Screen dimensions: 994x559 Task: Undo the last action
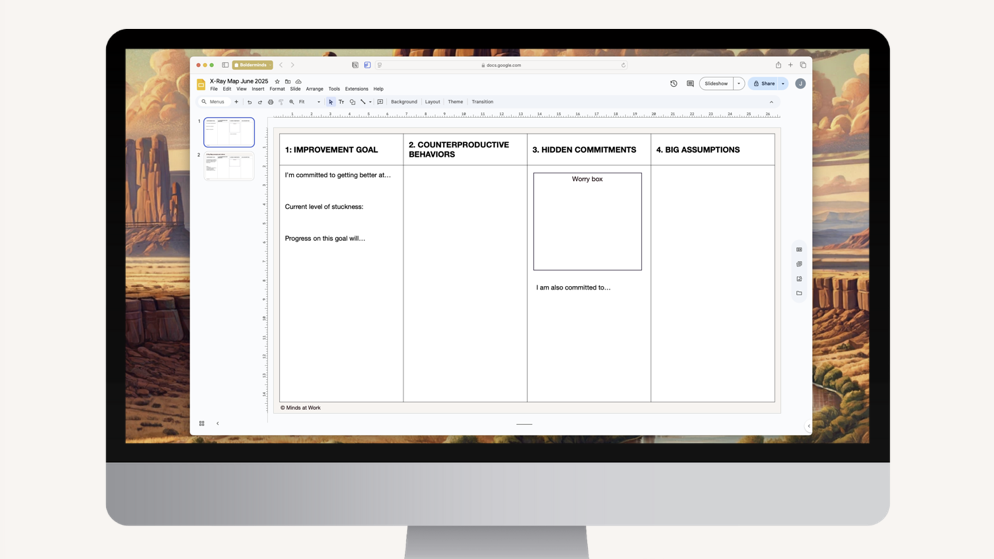250,101
